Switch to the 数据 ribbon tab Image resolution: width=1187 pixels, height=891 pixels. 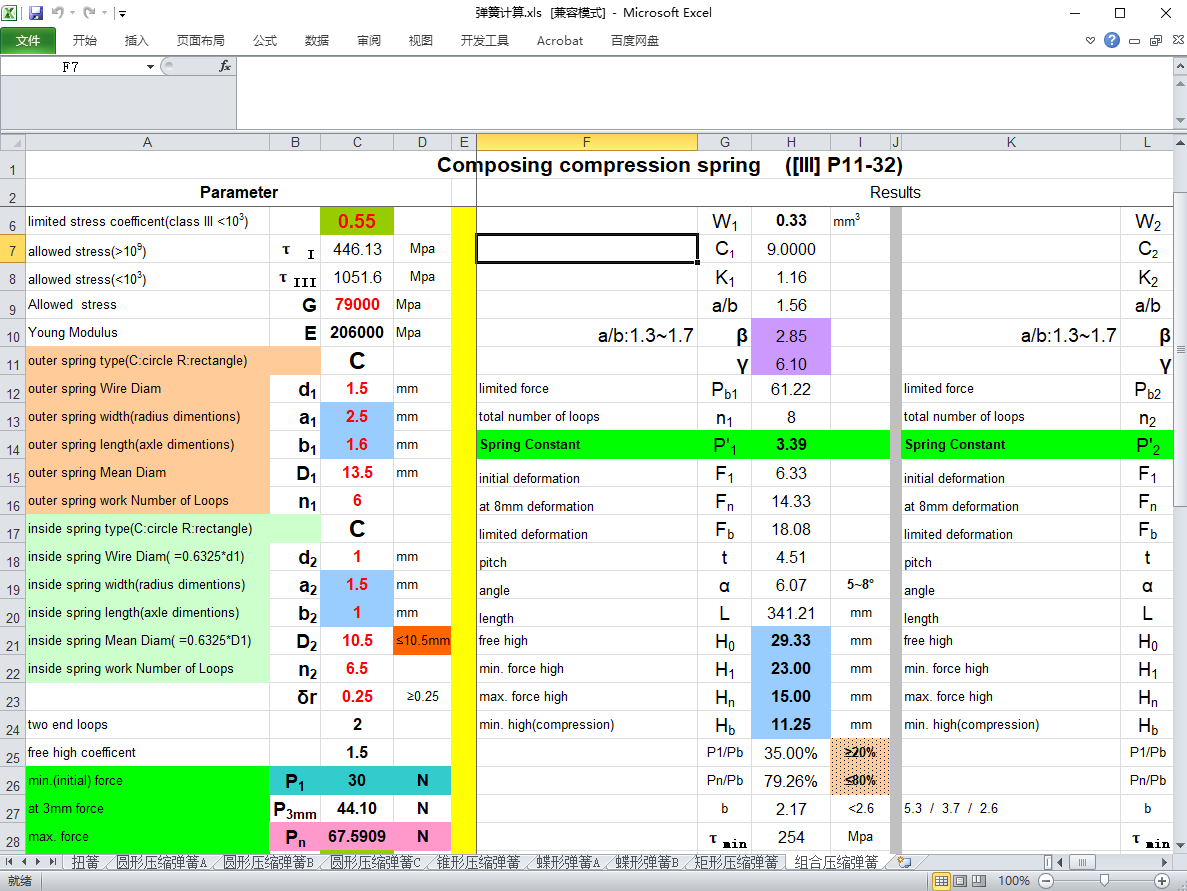click(316, 41)
